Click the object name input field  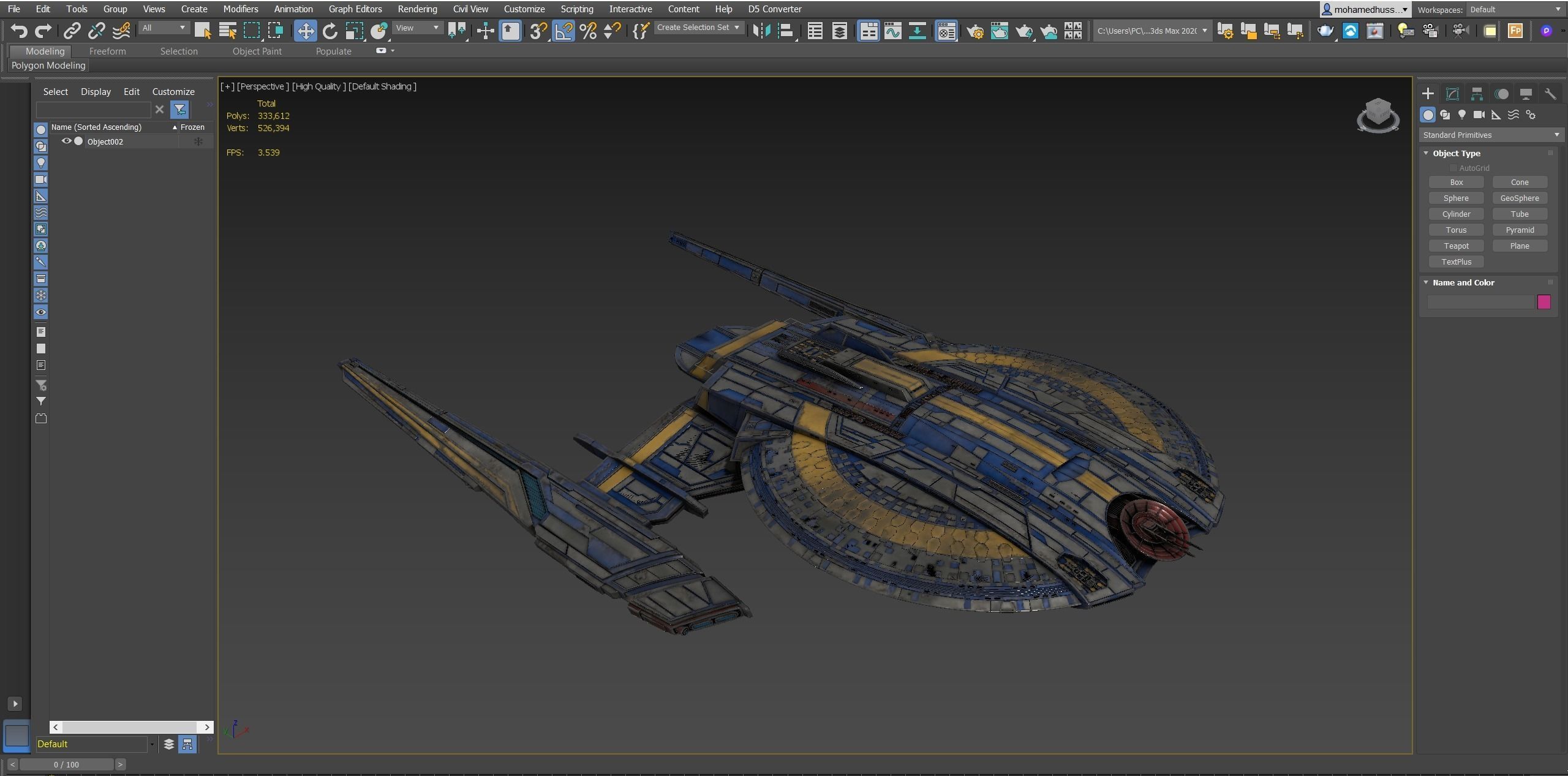click(x=1480, y=302)
